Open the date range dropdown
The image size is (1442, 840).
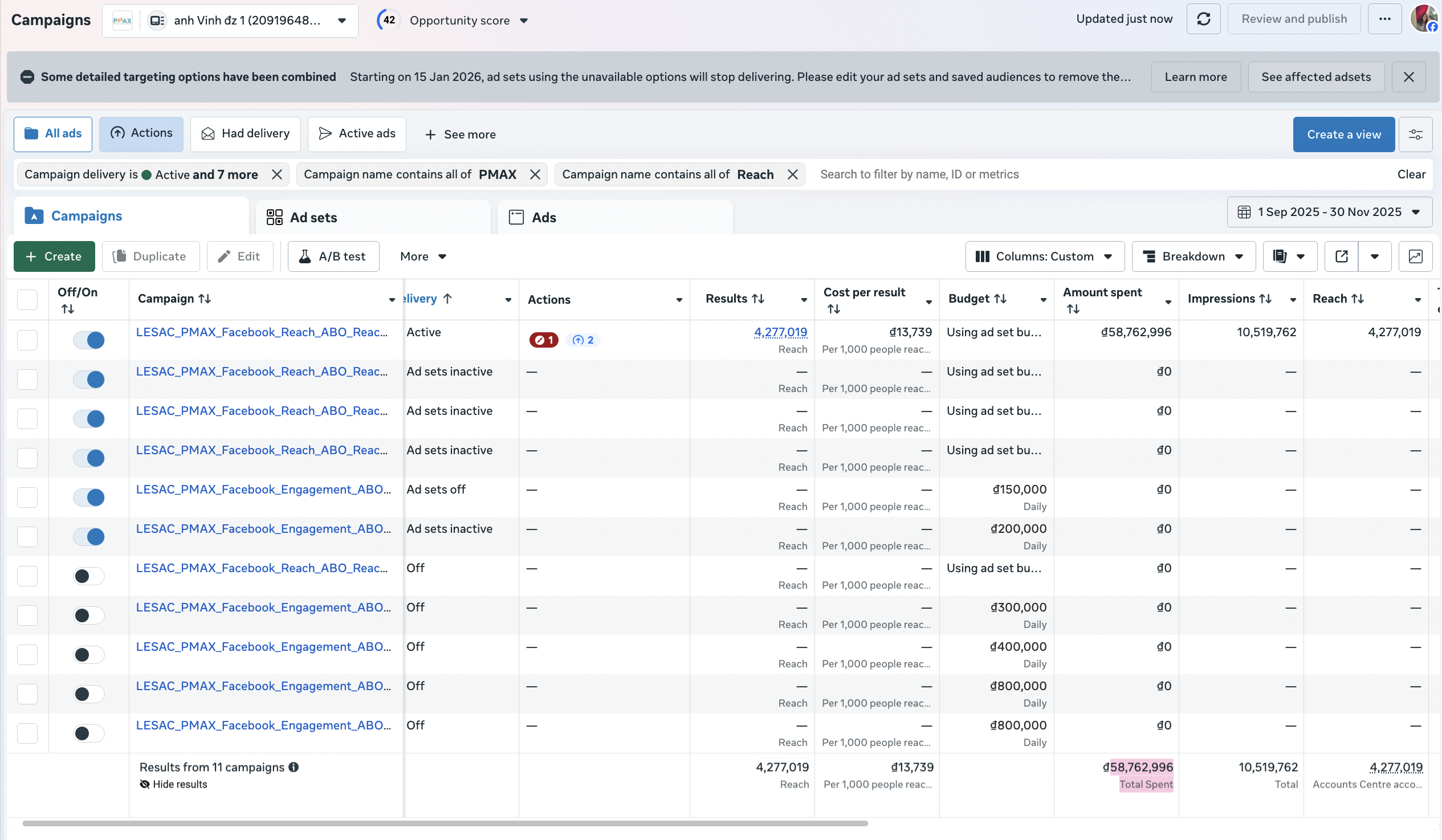click(1329, 213)
